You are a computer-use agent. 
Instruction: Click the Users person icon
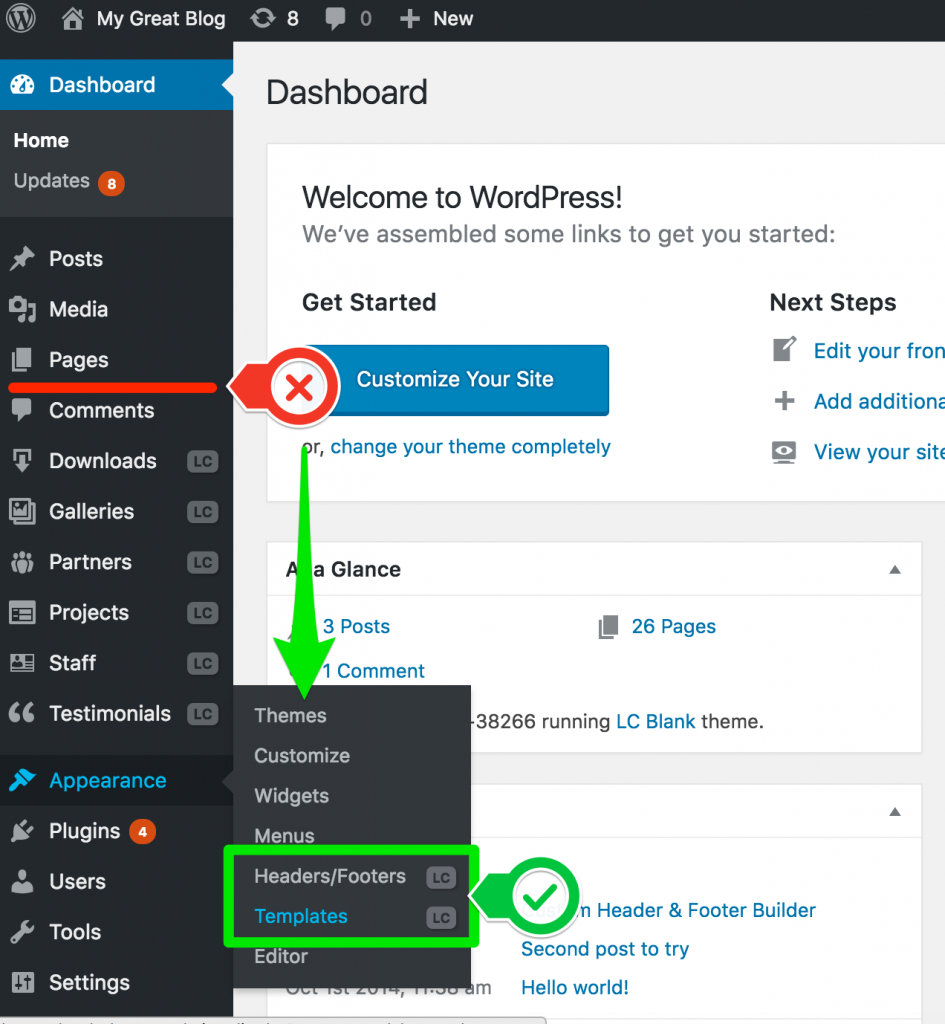[22, 881]
